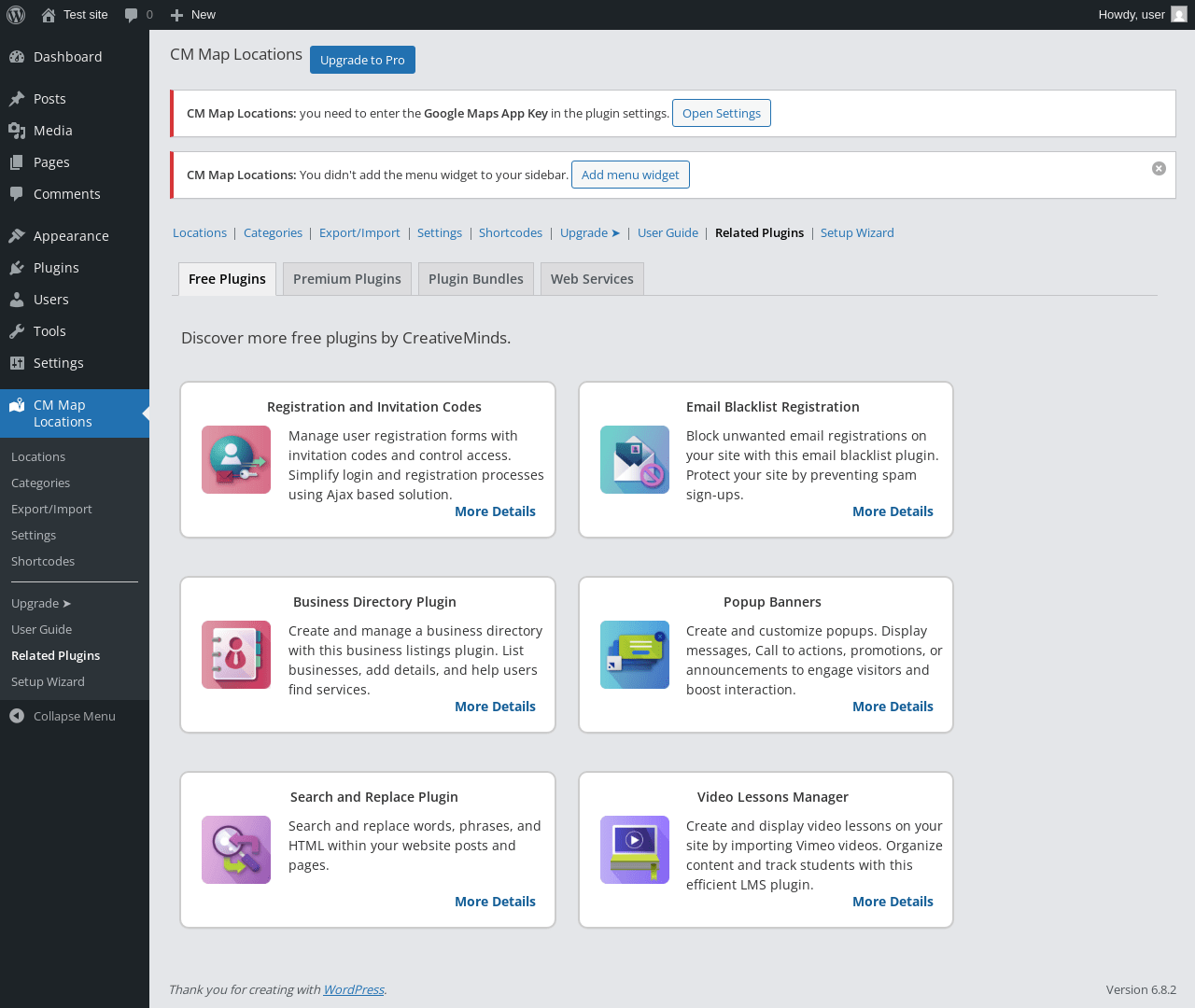Open the Plugin Bundles tab
The height and width of the screenshot is (1008, 1195).
pyautogui.click(x=476, y=279)
